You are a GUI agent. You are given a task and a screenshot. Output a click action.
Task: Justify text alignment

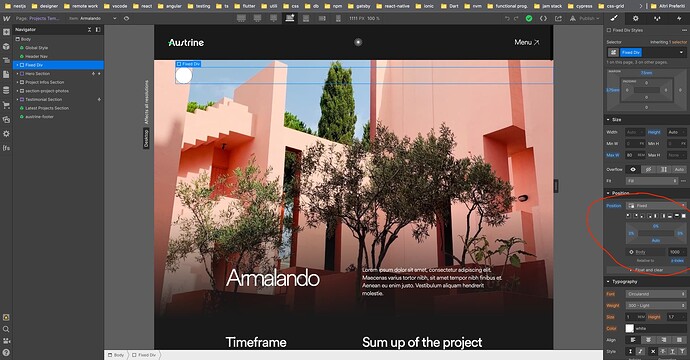(x=679, y=340)
